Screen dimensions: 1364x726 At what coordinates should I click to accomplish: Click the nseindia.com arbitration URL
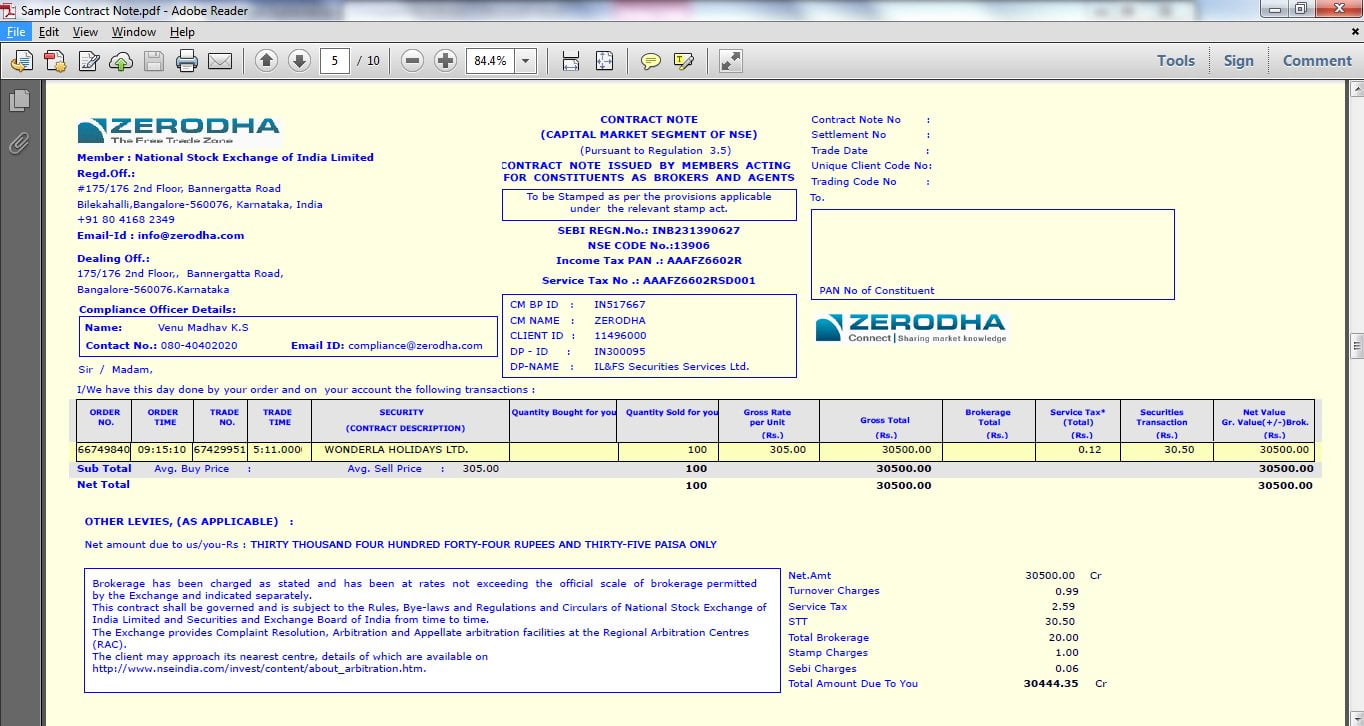pos(259,669)
